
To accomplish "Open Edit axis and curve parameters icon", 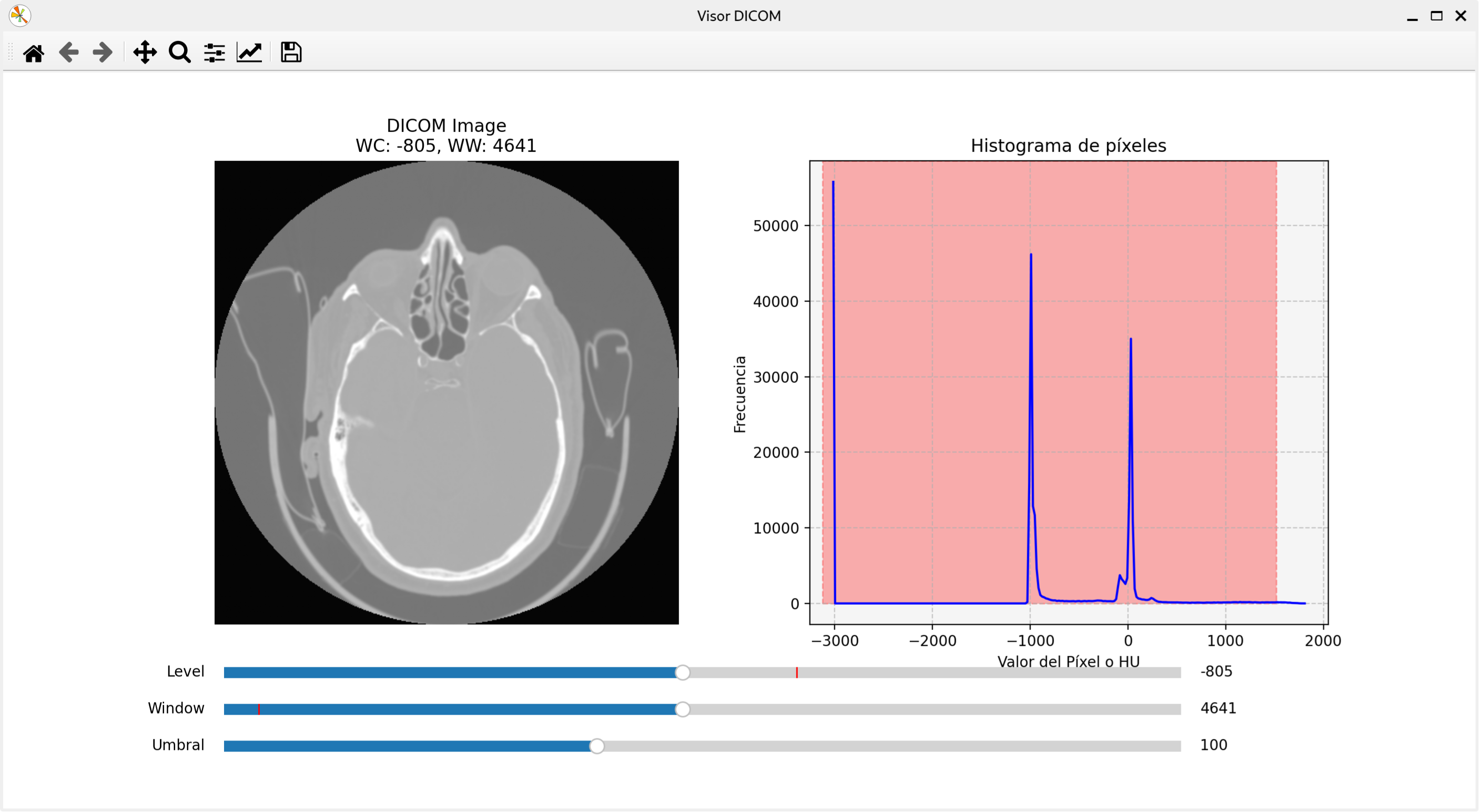I will (249, 53).
